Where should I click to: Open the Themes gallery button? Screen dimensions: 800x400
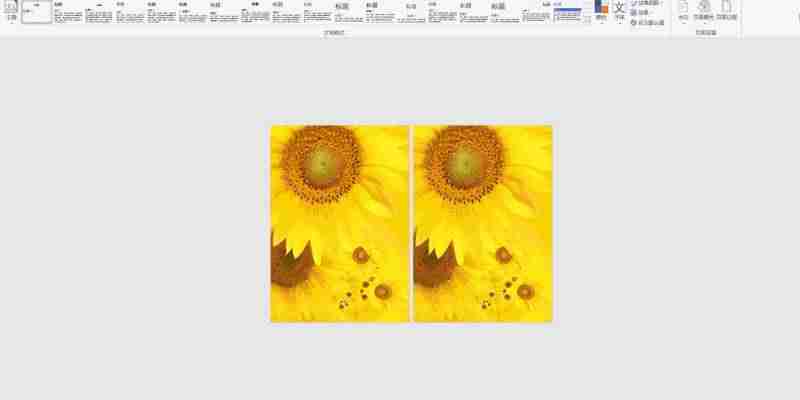pyautogui.click(x=11, y=11)
